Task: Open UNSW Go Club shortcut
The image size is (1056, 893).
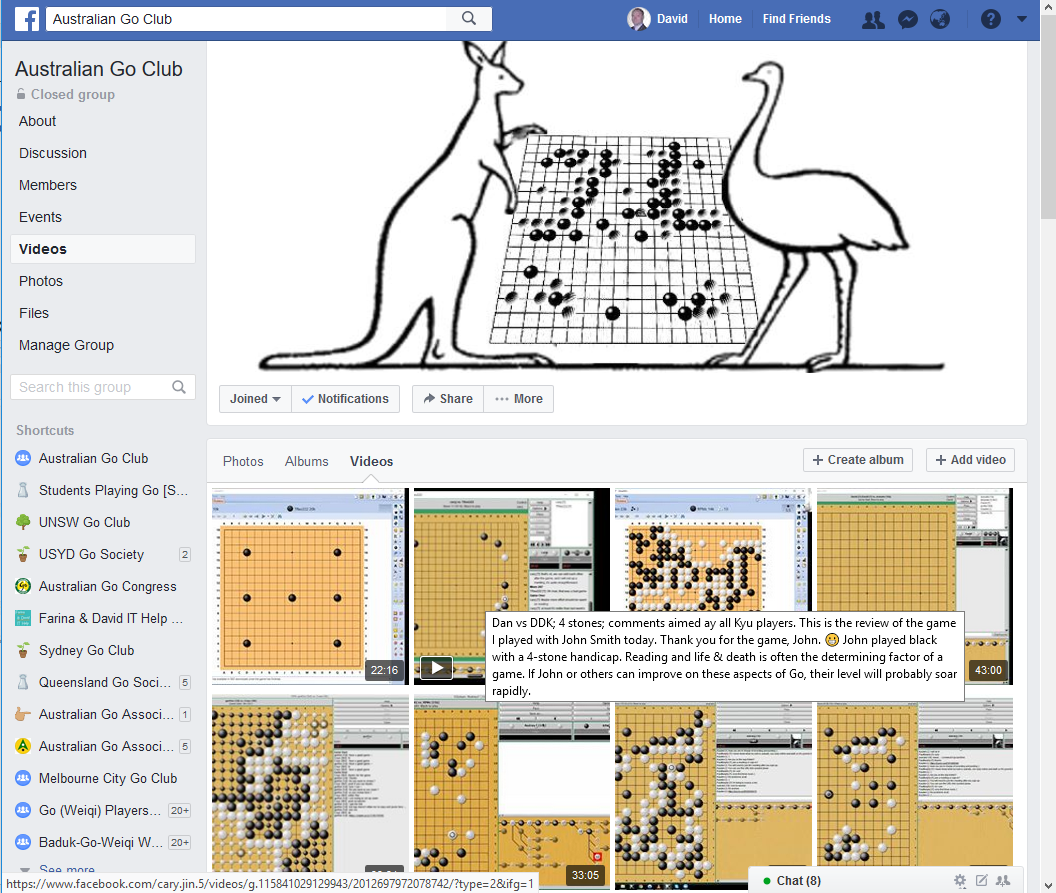Action: [84, 522]
